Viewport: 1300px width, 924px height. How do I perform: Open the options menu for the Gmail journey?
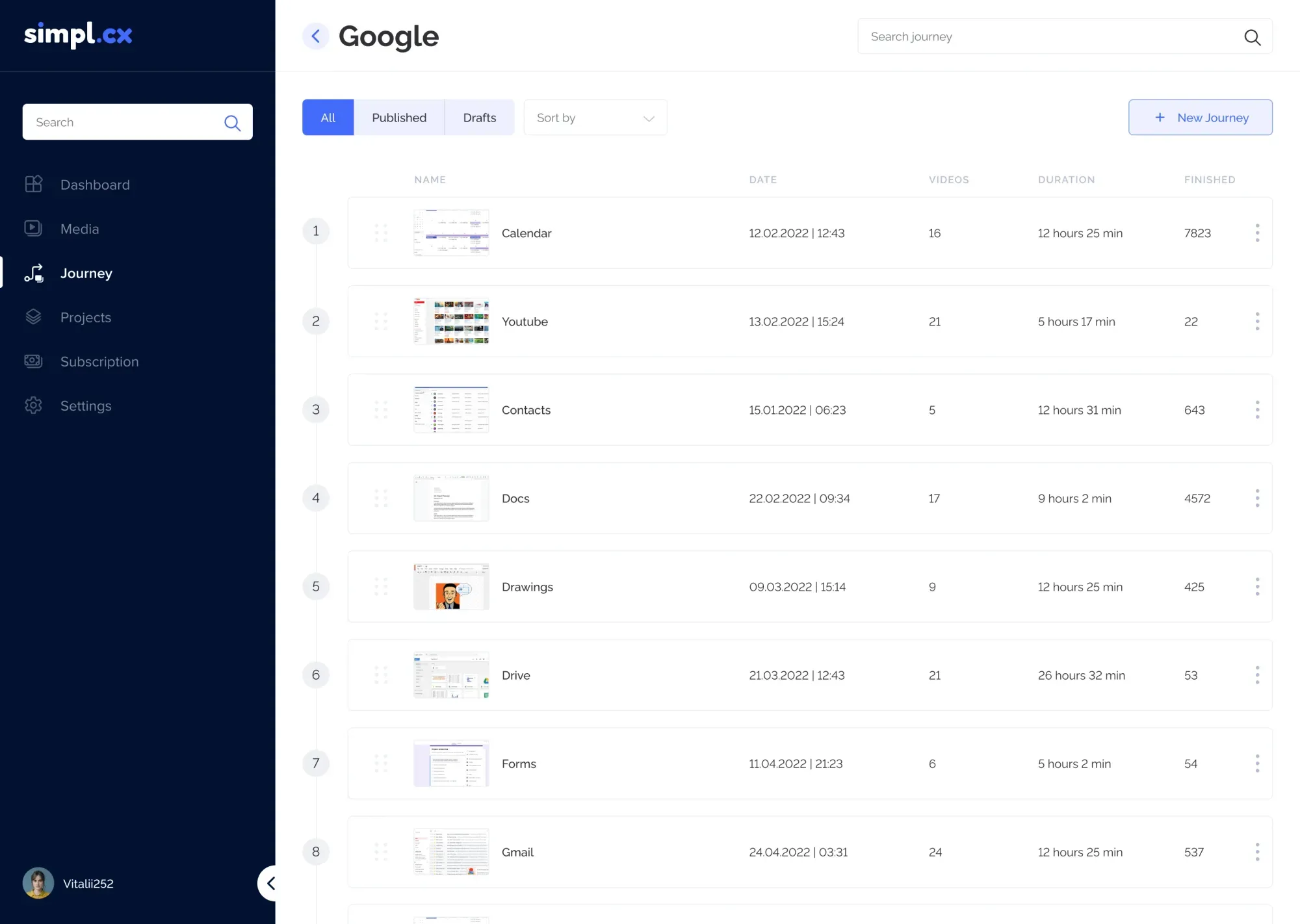point(1257,852)
